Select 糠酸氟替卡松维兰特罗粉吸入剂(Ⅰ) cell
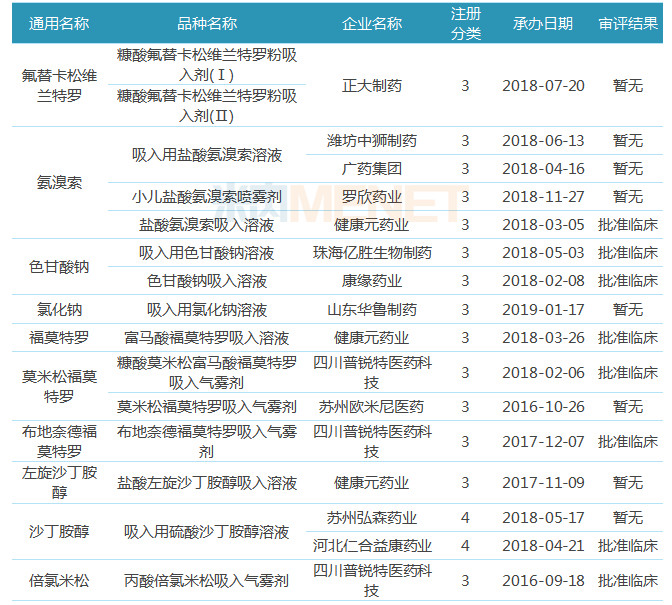The width and height of the screenshot is (672, 605). click(207, 65)
